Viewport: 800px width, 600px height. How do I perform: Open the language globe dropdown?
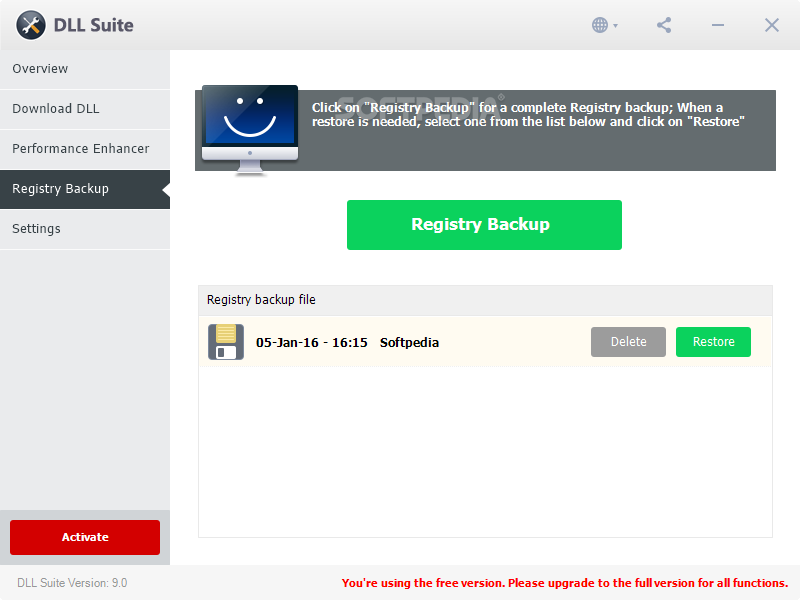(605, 25)
